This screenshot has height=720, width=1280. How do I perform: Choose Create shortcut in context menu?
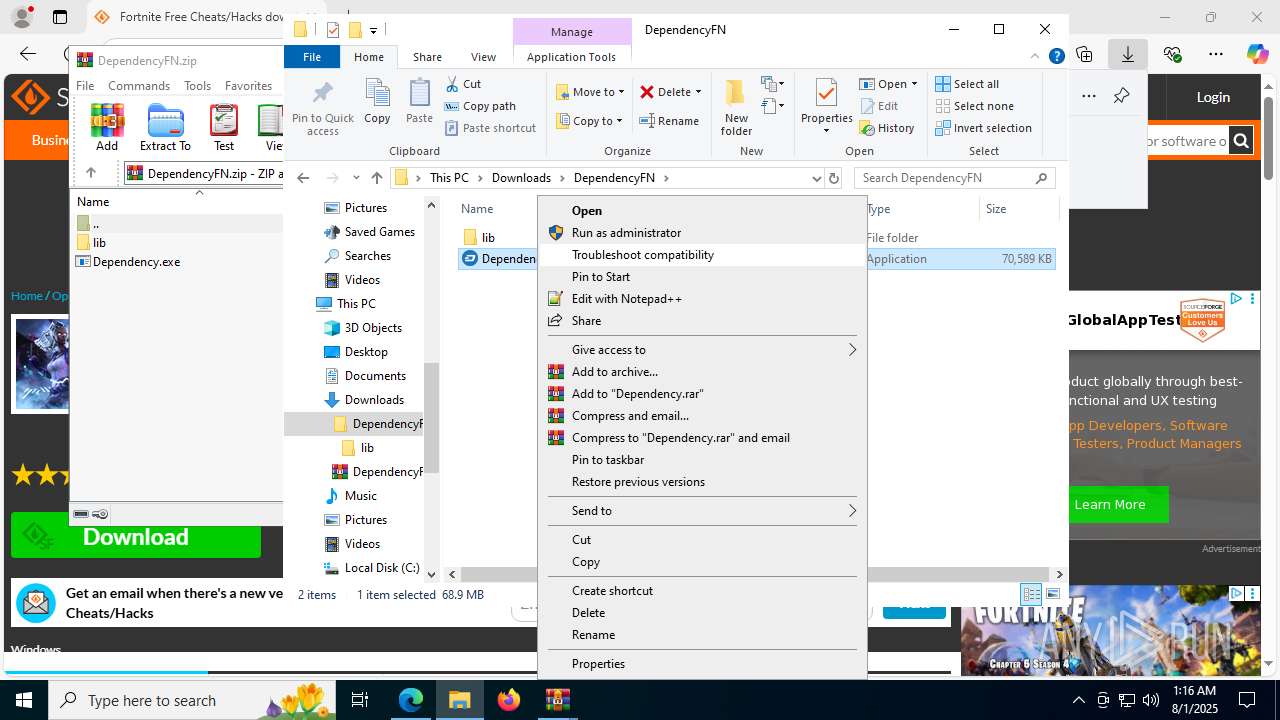(x=702, y=591)
